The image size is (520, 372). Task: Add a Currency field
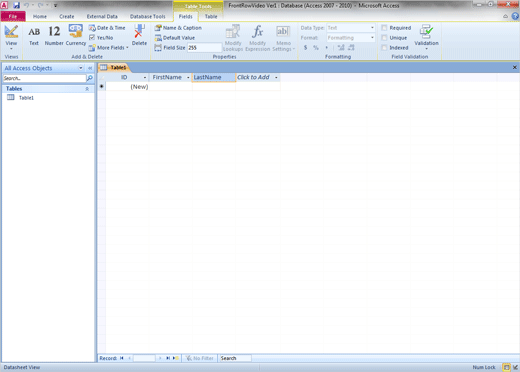[x=76, y=35]
